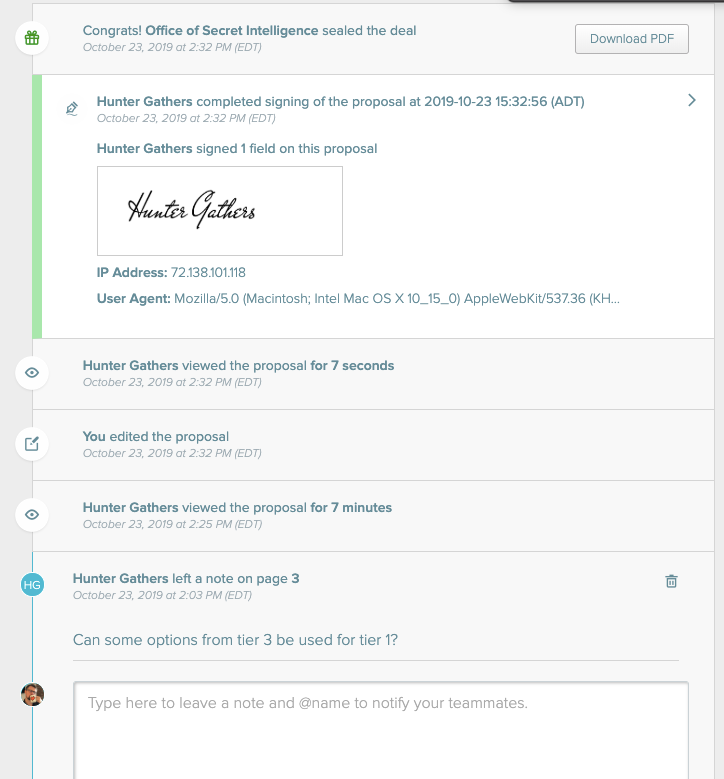Select the 'viewed the proposal for 7 minutes' entry
Viewport: 724px width, 779px height.
[373, 516]
